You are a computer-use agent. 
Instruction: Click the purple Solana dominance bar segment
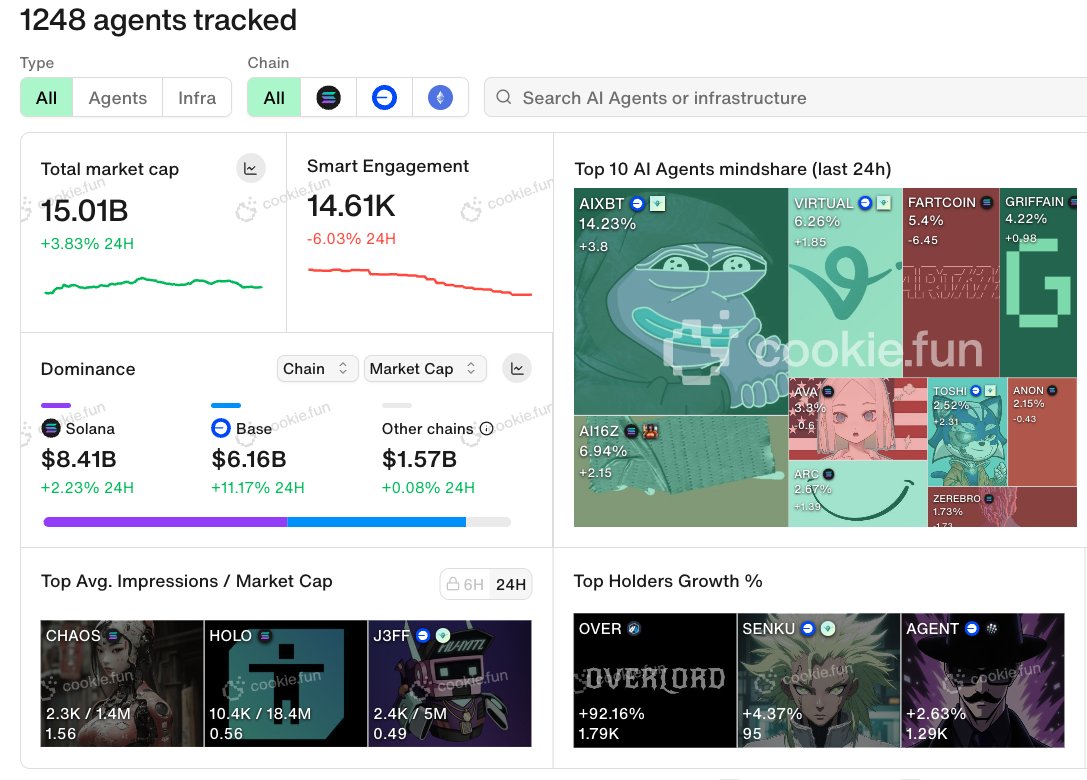tap(166, 522)
